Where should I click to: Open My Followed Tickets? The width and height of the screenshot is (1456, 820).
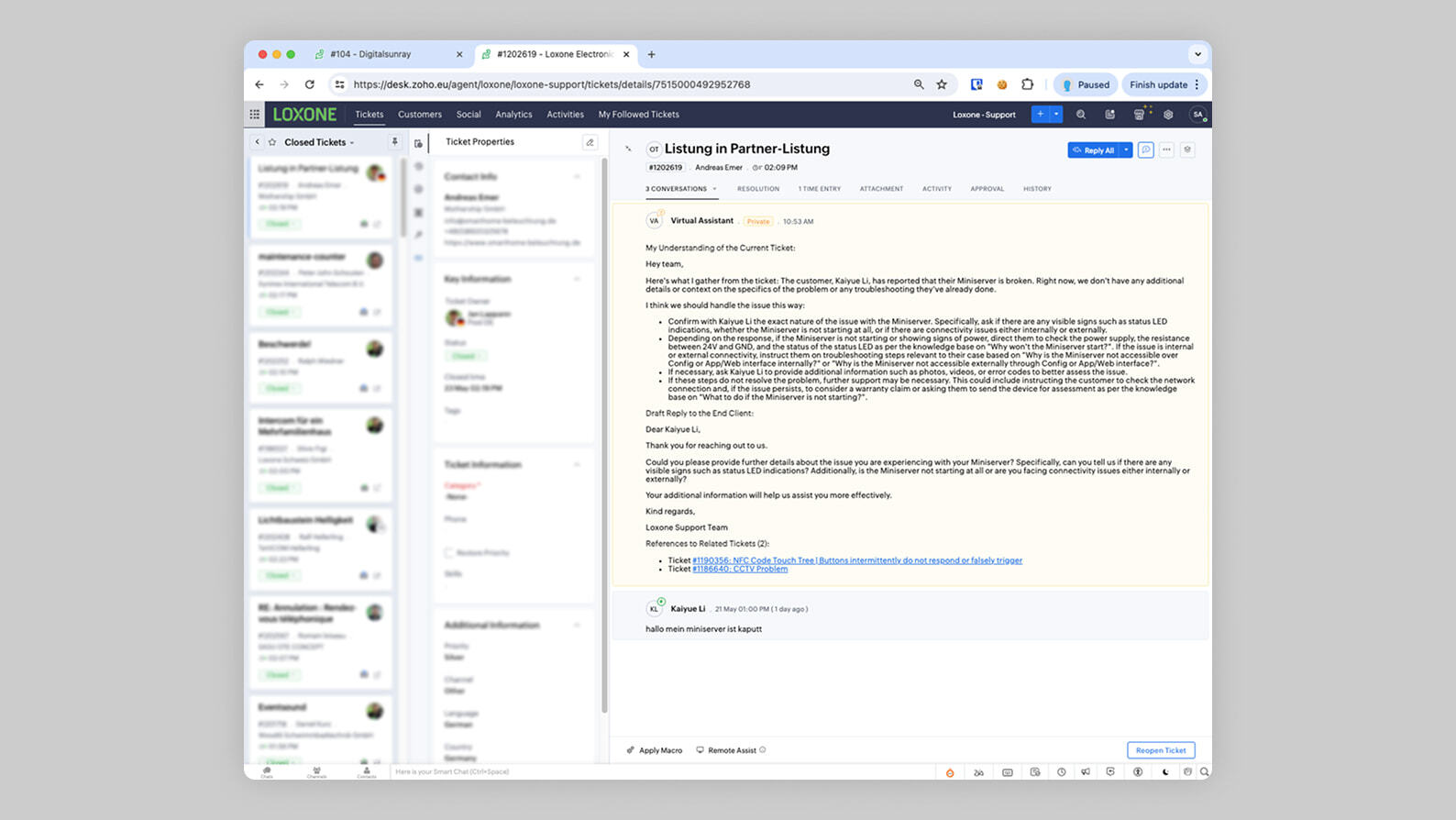pyautogui.click(x=639, y=115)
